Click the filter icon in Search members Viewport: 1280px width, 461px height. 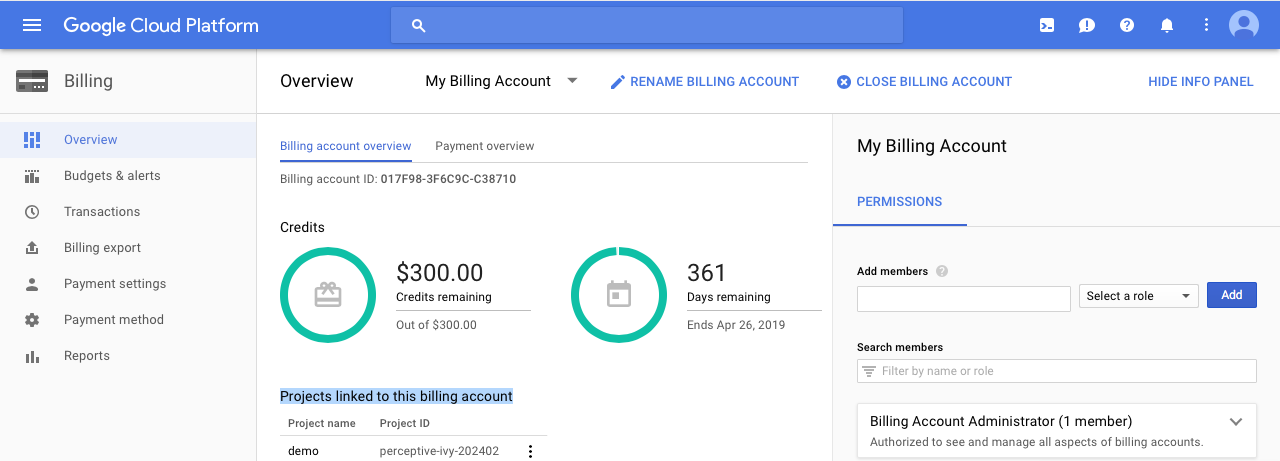click(868, 371)
